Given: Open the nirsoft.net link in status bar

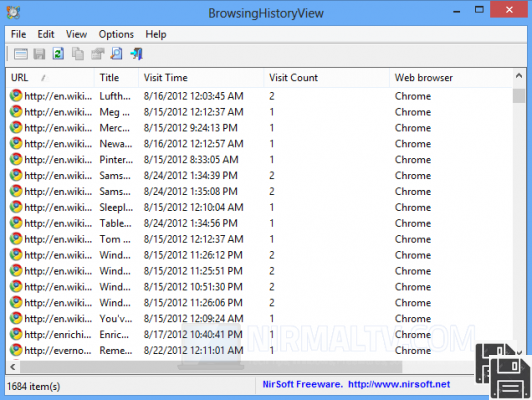Looking at the screenshot, I should pyautogui.click(x=399, y=384).
